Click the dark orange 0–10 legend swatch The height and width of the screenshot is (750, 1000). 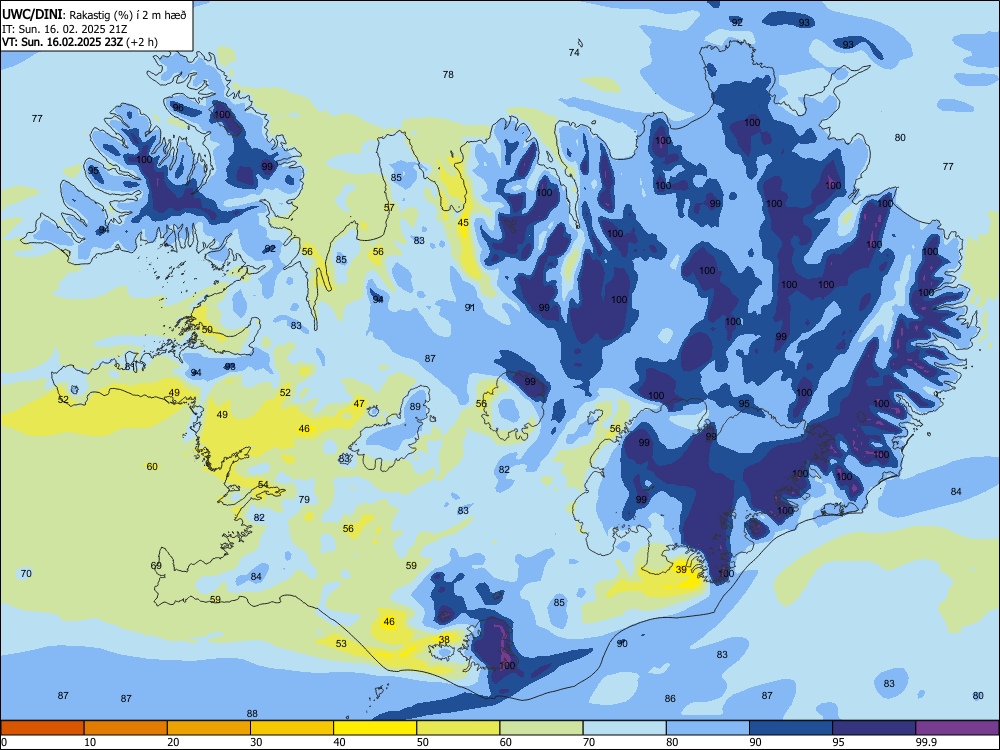click(x=42, y=728)
